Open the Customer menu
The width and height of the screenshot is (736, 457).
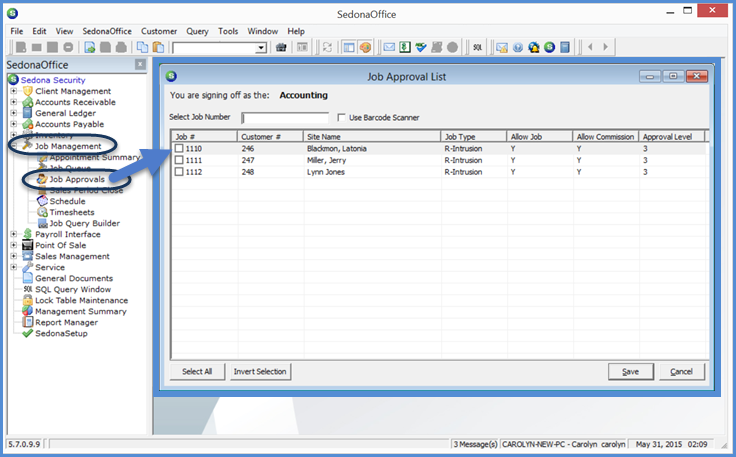[x=159, y=31]
